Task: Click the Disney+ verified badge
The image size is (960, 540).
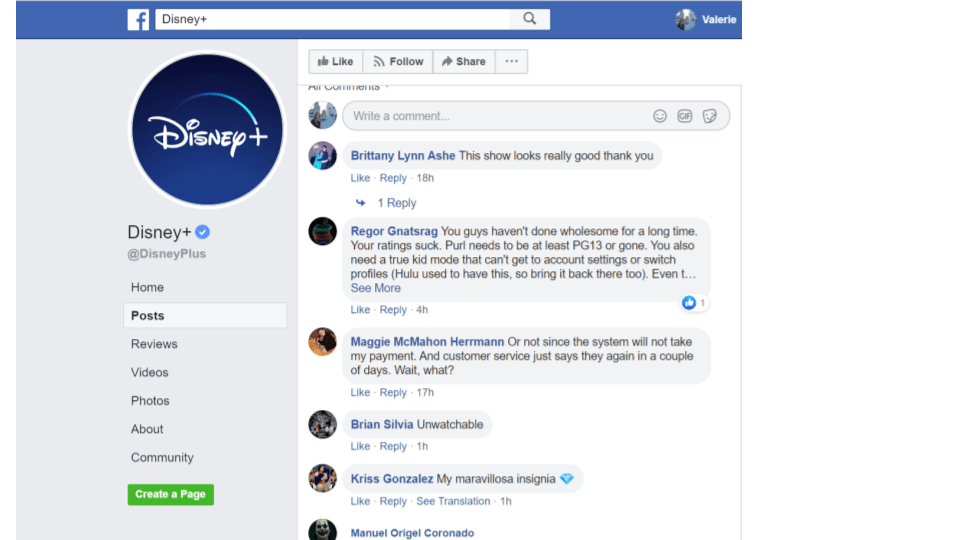Action: (x=203, y=232)
